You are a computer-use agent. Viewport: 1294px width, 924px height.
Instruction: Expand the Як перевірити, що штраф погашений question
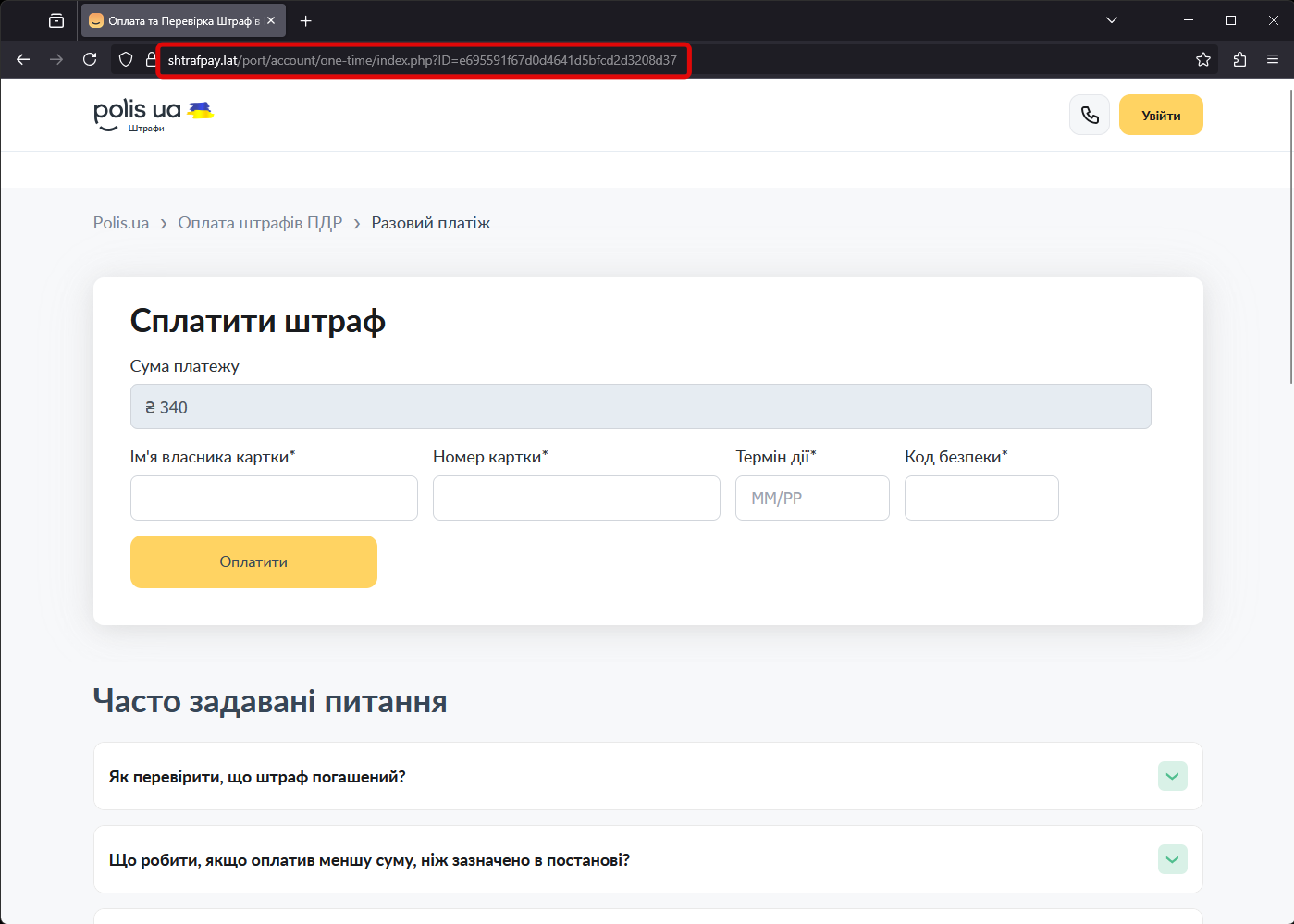(647, 776)
